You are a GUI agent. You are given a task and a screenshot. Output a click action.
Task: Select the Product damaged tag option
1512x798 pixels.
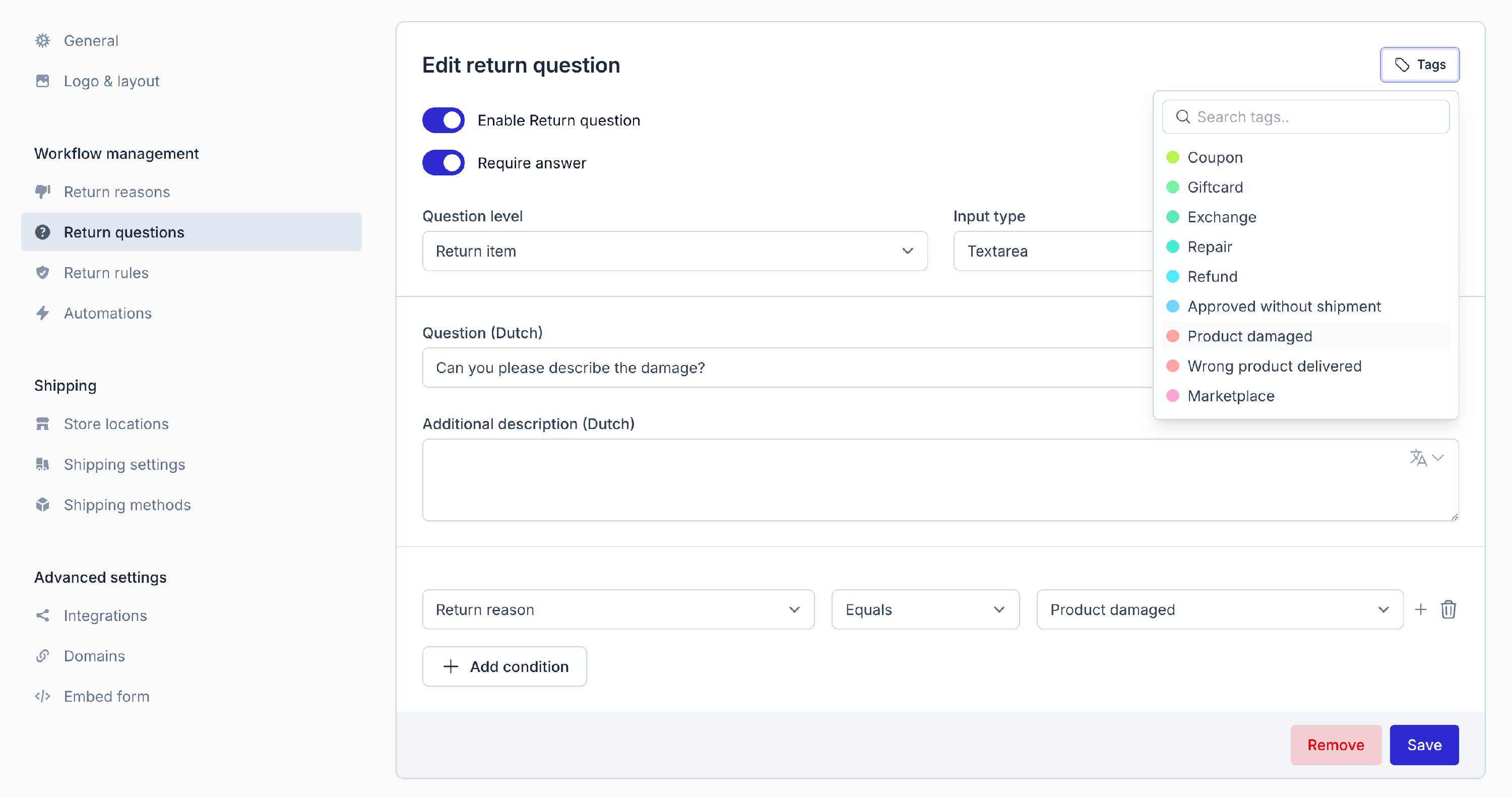[x=1249, y=336]
